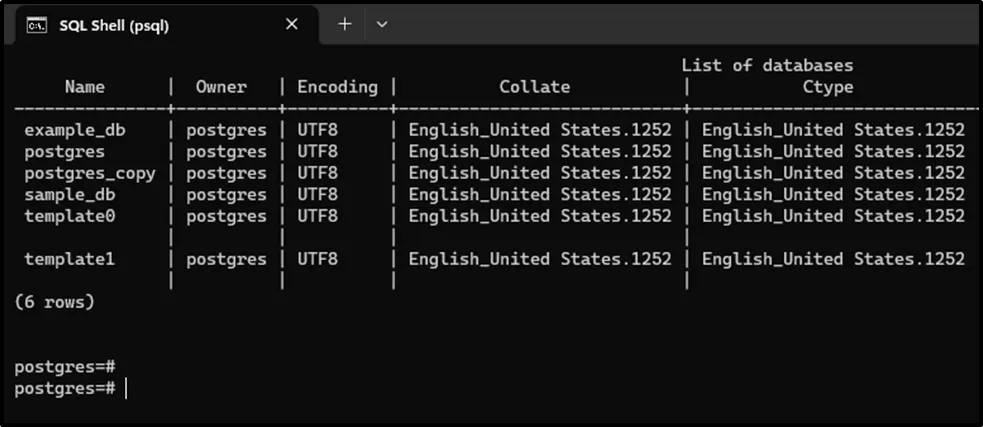Viewport: 983px width, 427px height.
Task: Click the template1 database name
Action: 70,259
